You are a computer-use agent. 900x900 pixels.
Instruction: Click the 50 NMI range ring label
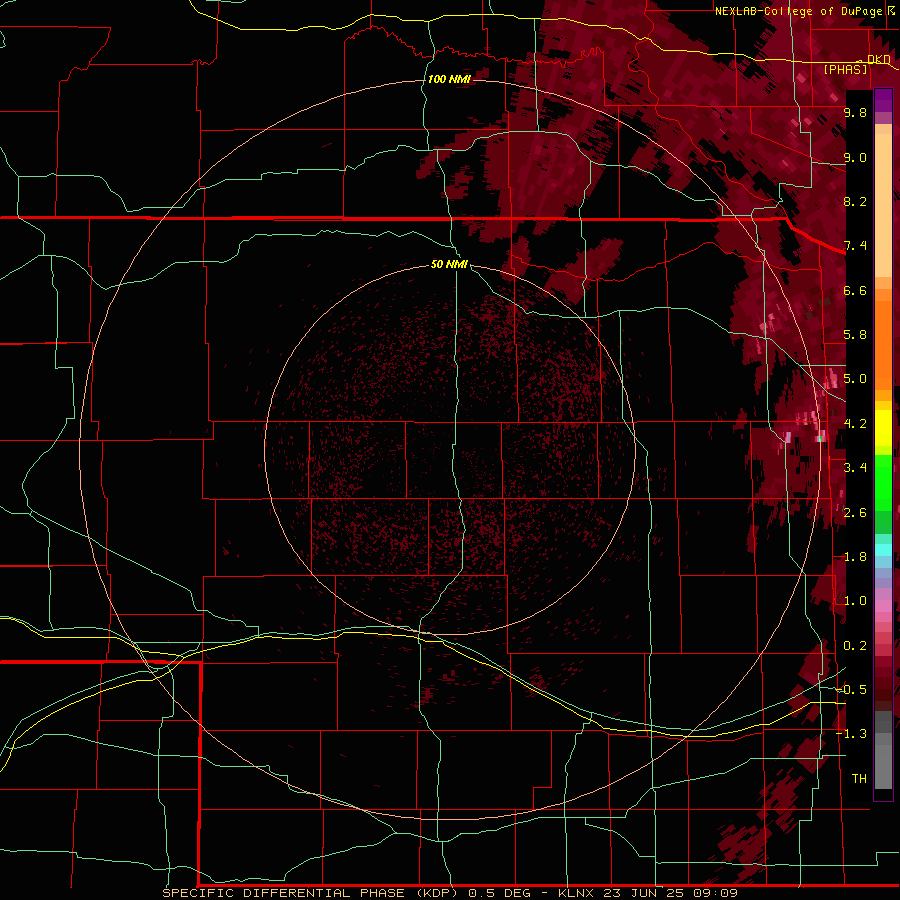[x=449, y=264]
